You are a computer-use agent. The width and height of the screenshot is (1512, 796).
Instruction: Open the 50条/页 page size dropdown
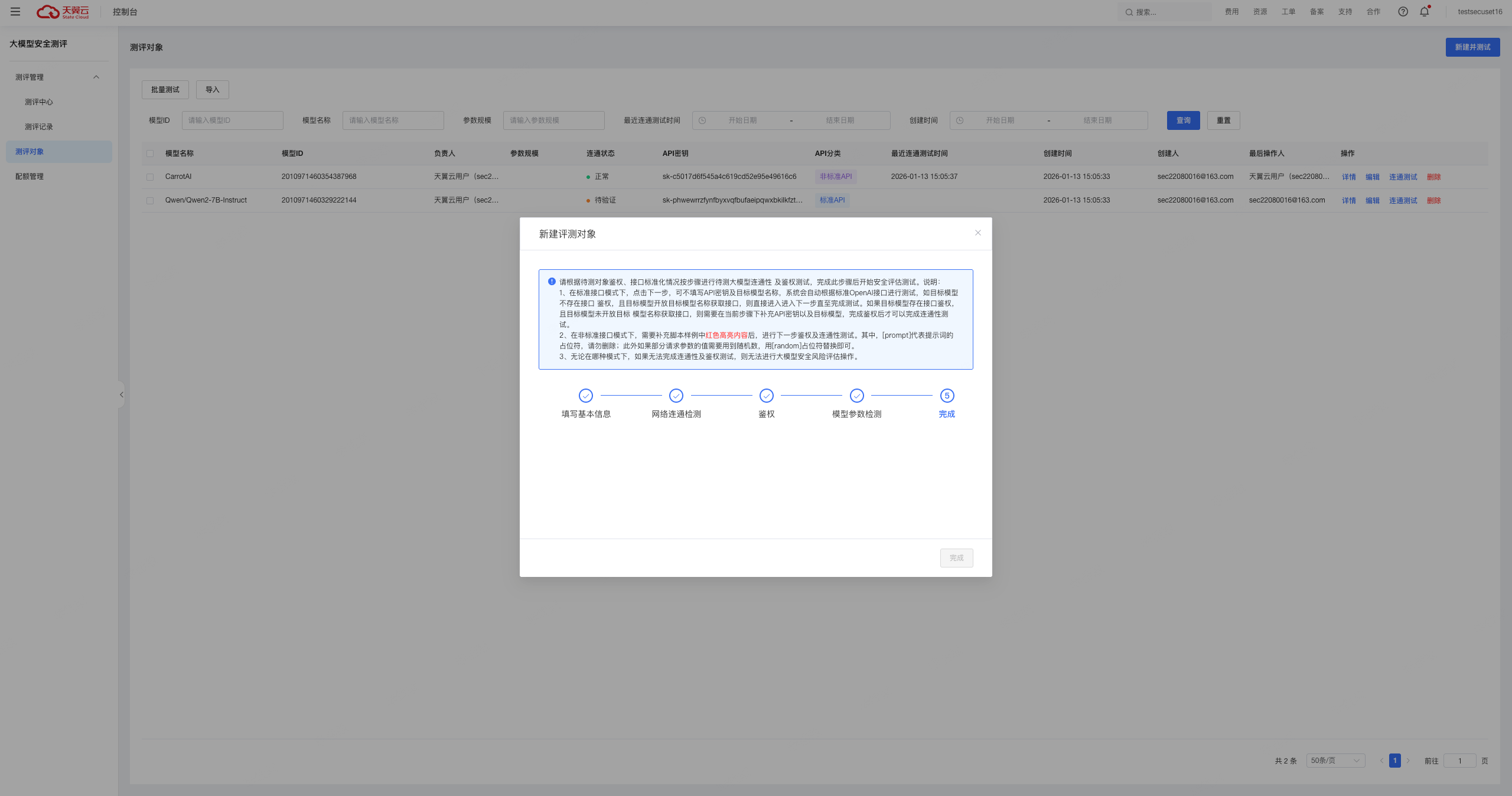[1335, 761]
